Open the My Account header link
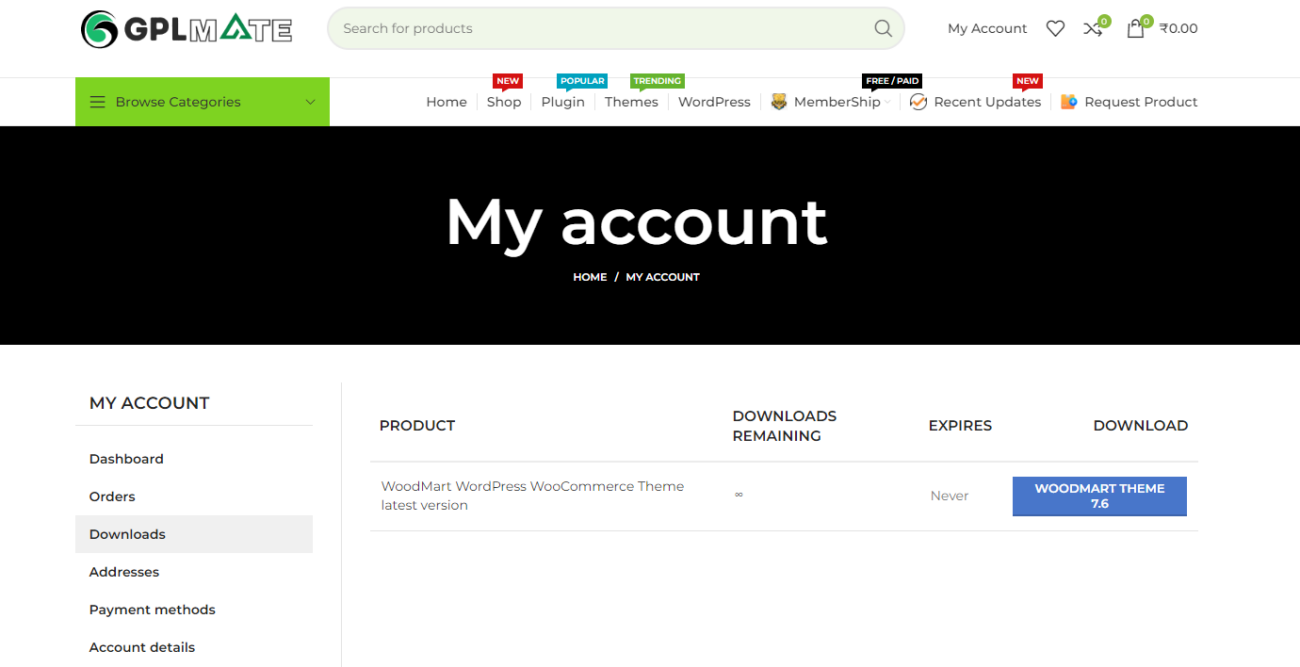Image resolution: width=1300 pixels, height=667 pixels. [x=987, y=29]
